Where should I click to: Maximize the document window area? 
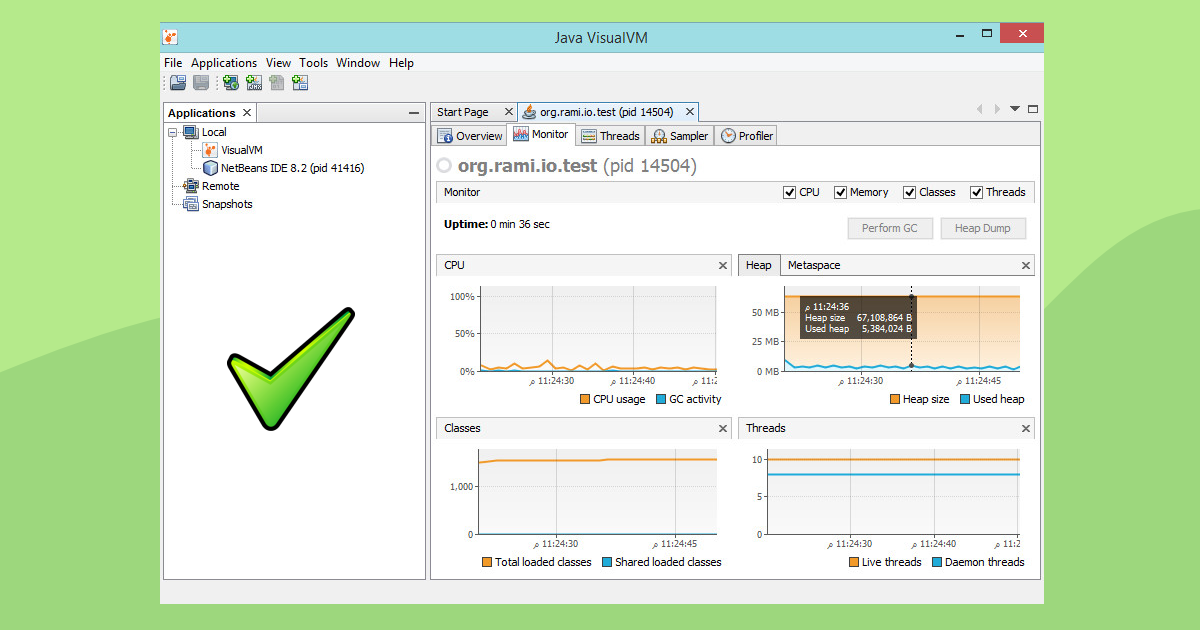1033,109
